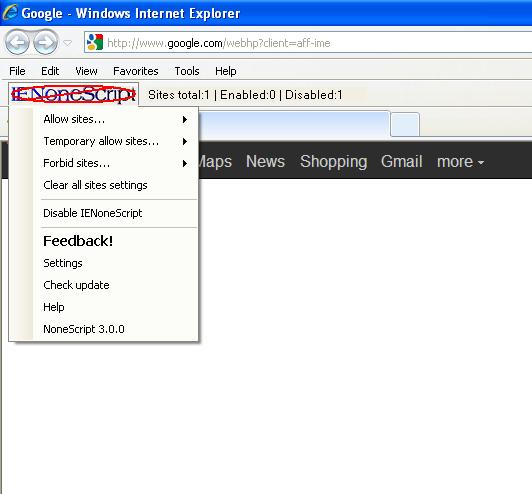Open the Gmail link in Google bar
The image size is (532, 494).
tap(402, 162)
